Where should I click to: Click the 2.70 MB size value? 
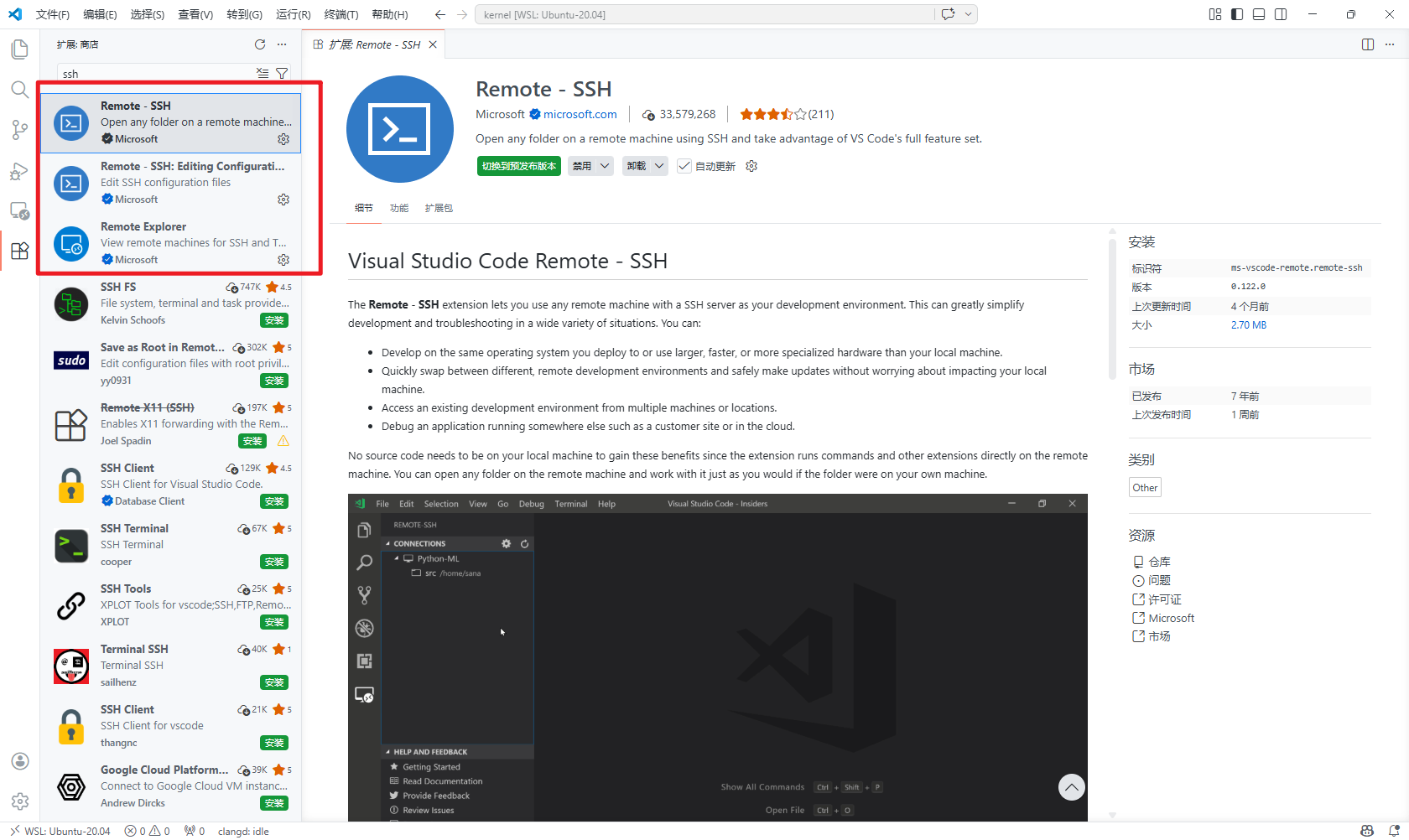coord(1248,325)
